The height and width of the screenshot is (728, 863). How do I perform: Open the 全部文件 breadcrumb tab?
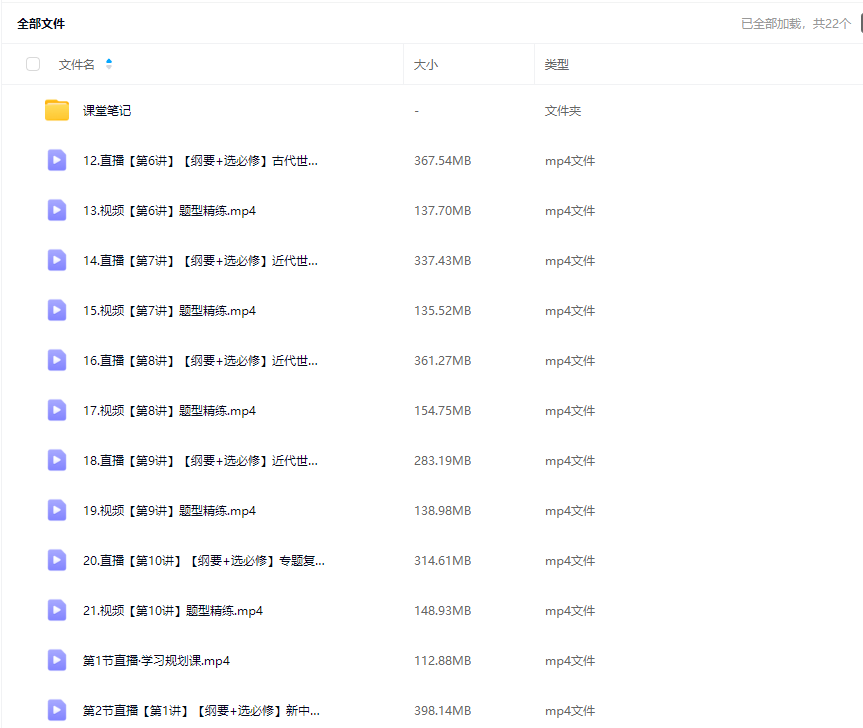pyautogui.click(x=41, y=23)
